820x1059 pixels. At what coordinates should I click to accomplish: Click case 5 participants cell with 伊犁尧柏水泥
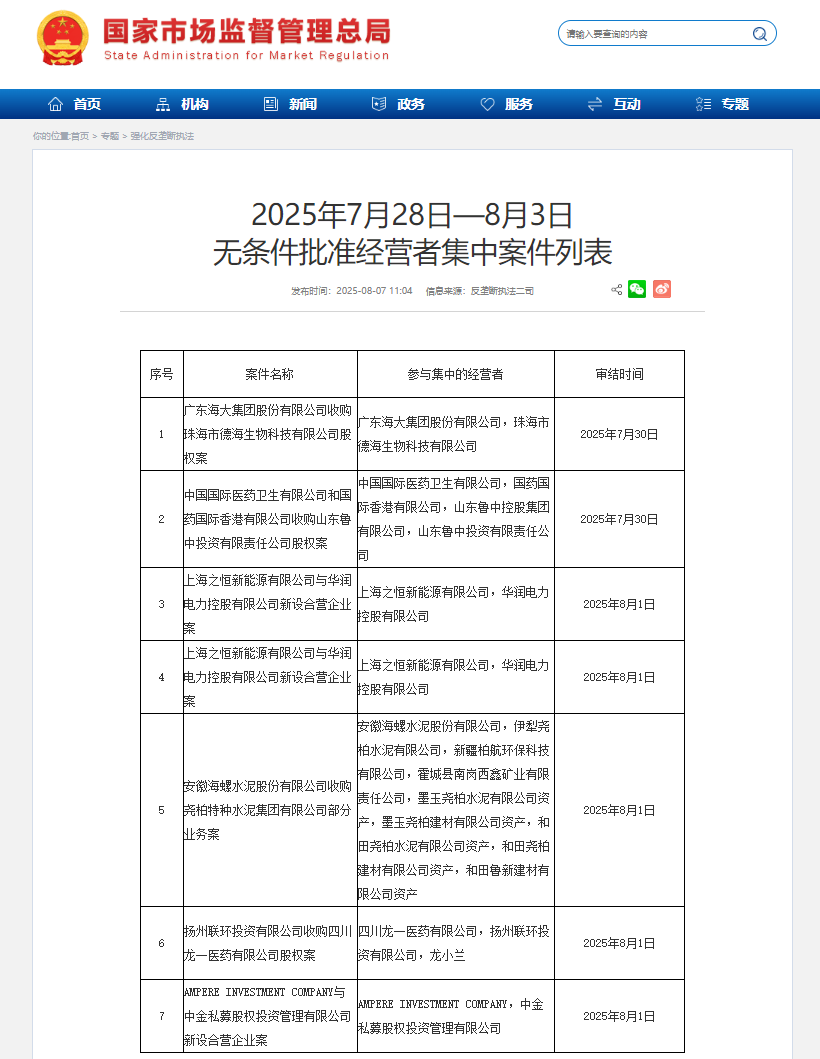pyautogui.click(x=454, y=810)
